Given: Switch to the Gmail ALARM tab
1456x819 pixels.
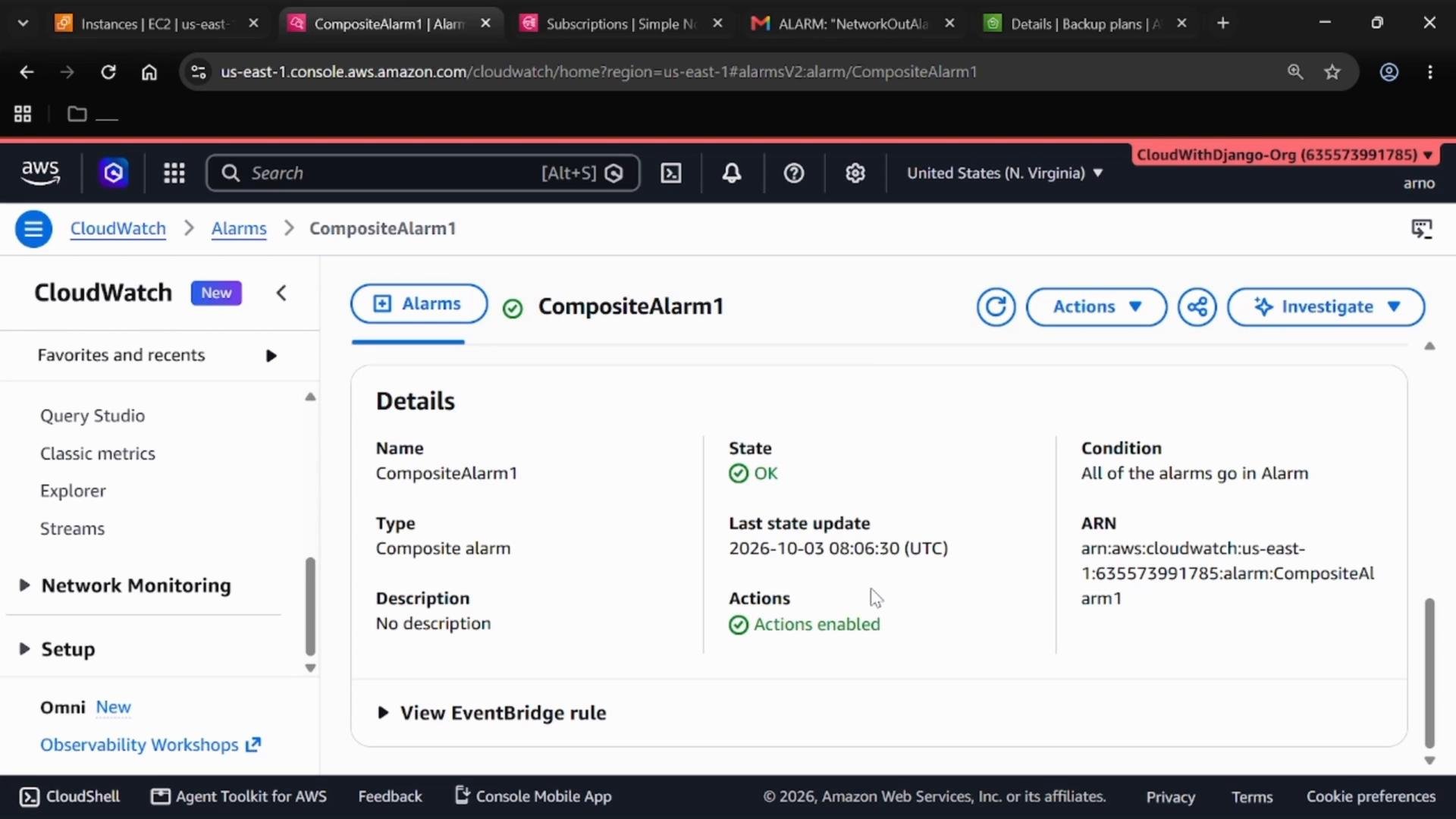Looking at the screenshot, I should point(840,24).
